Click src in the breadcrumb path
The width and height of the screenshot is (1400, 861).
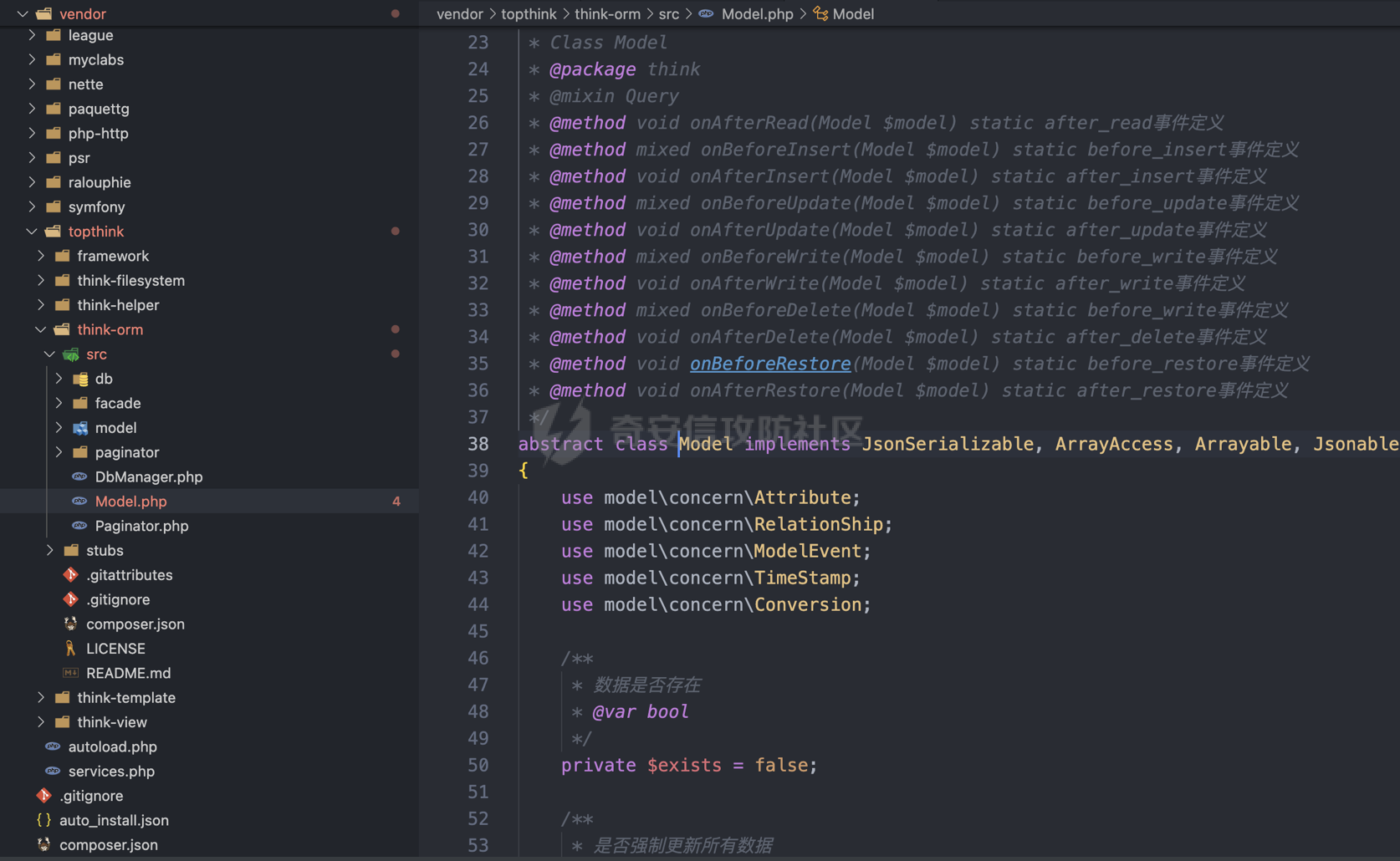click(x=668, y=13)
